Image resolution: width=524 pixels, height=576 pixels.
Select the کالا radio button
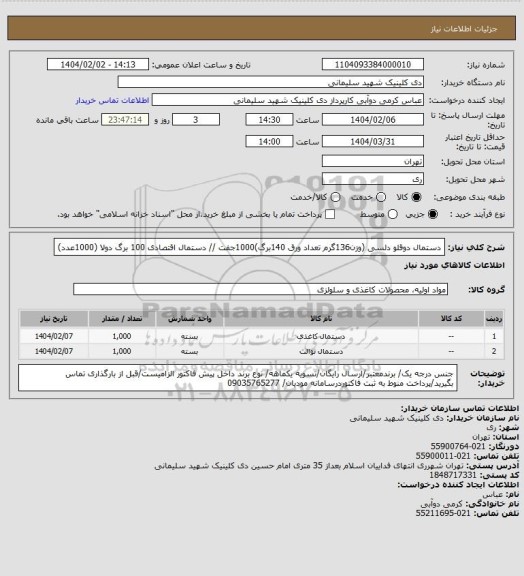tap(416, 197)
